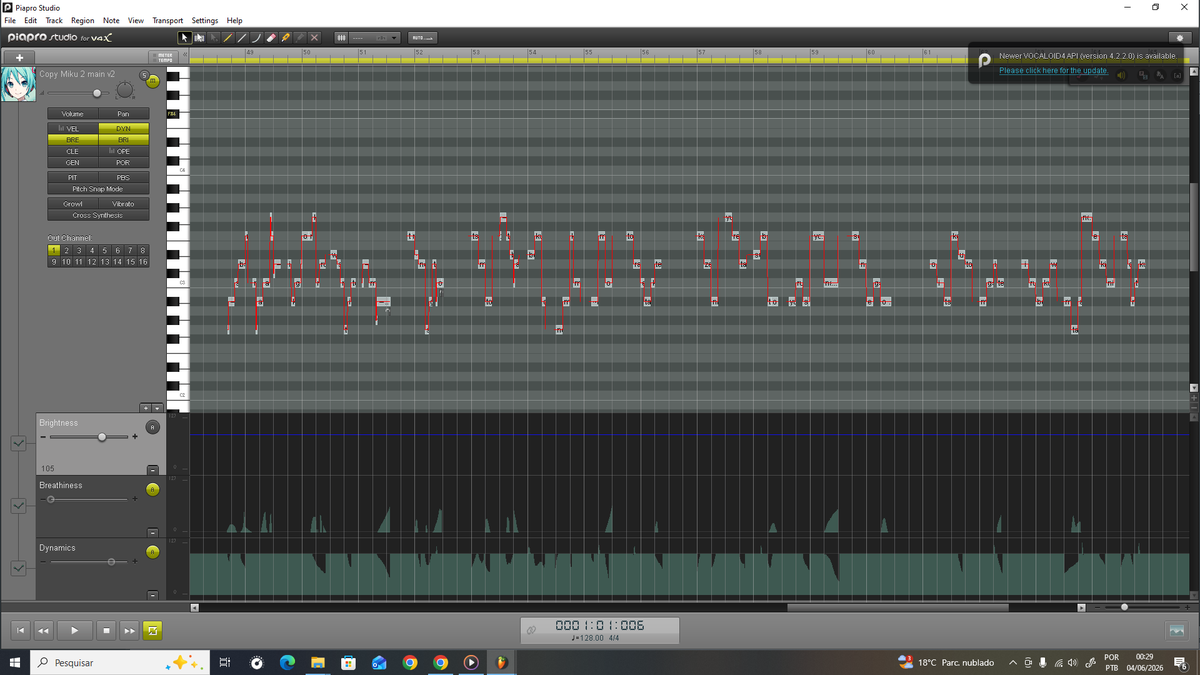
Task: Toggle the CLE parameter button
Action: coord(73,151)
